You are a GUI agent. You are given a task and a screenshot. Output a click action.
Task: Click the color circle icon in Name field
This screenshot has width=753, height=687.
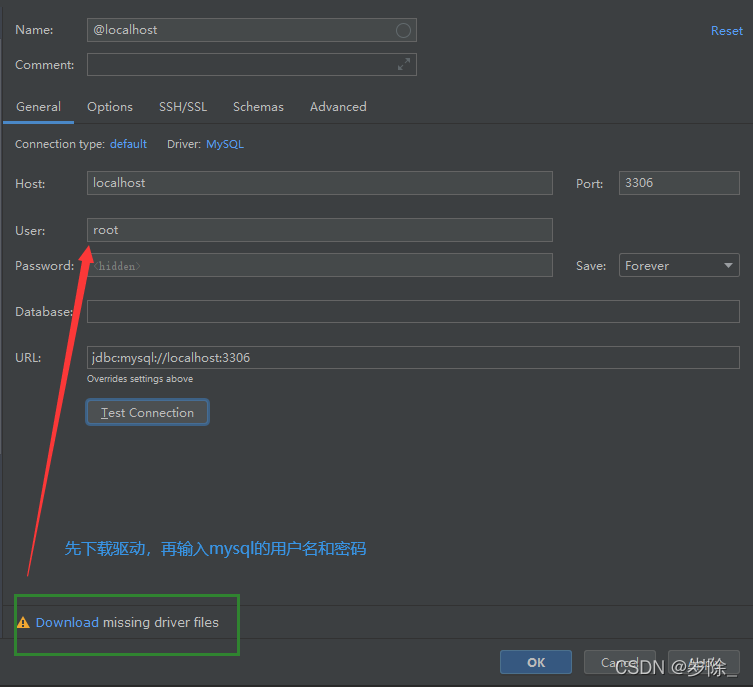pos(403,31)
